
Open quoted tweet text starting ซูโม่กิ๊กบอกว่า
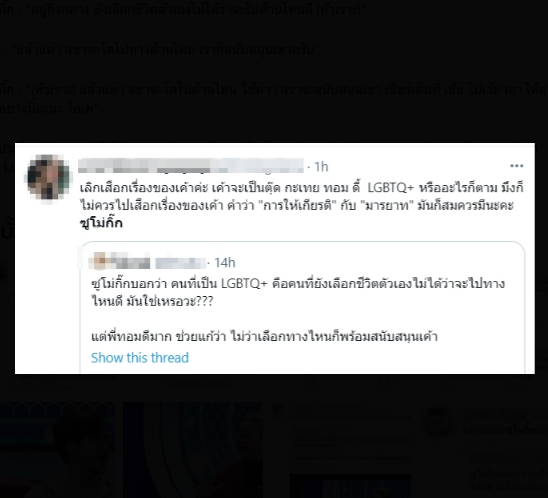(x=298, y=292)
